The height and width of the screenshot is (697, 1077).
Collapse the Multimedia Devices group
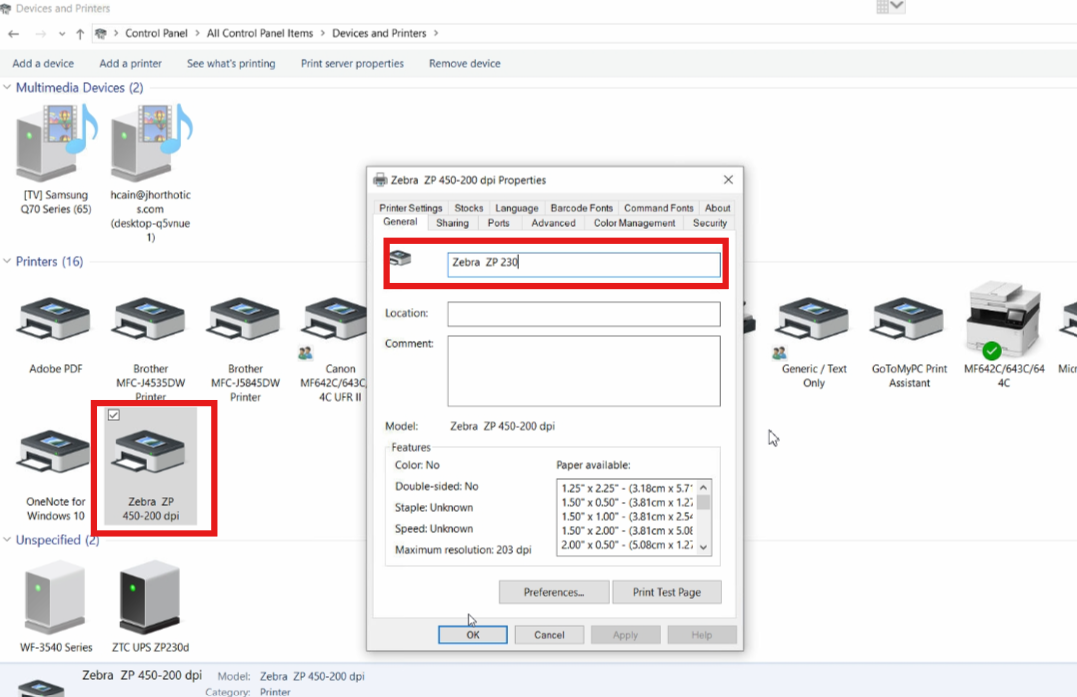click(x=8, y=88)
